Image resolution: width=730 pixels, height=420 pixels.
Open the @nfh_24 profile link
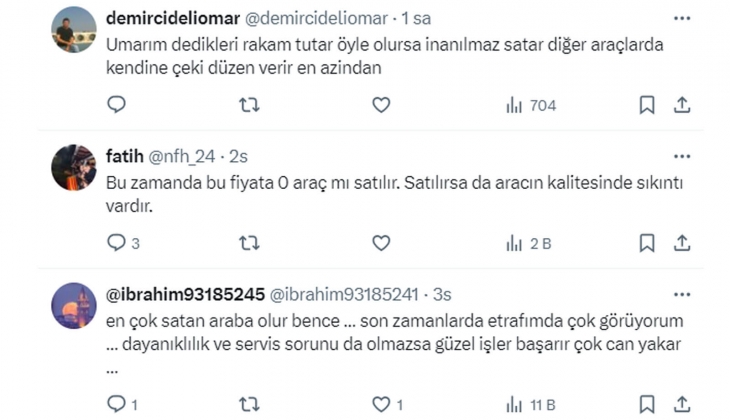tap(185, 156)
